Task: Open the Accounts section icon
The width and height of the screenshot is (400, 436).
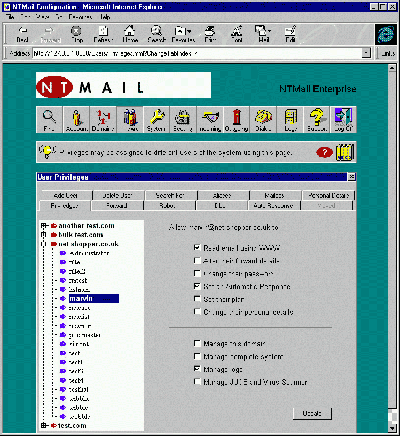Action: click(x=76, y=120)
